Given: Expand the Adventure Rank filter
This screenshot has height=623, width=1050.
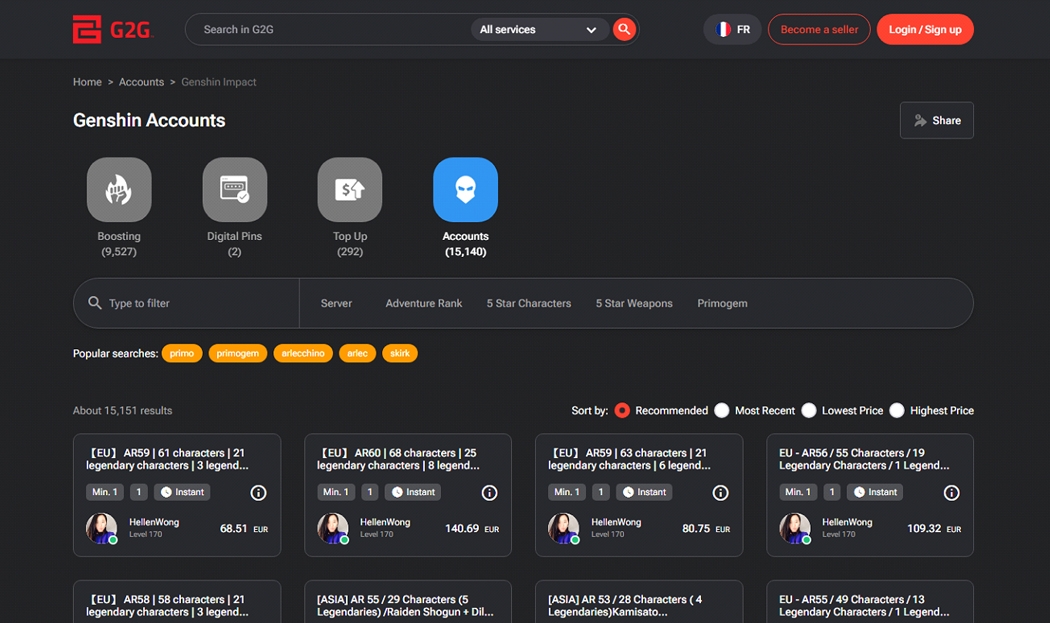Looking at the screenshot, I should click(x=424, y=303).
